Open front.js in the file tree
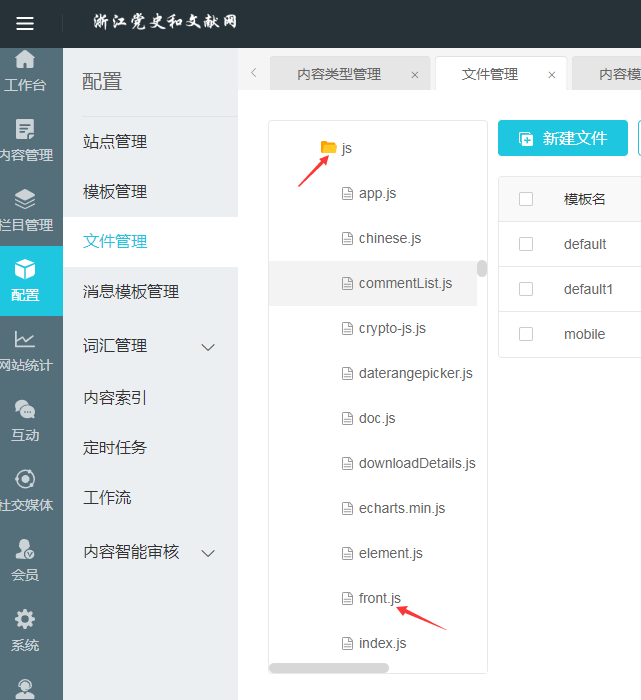Viewport: 641px width, 700px height. (380, 598)
